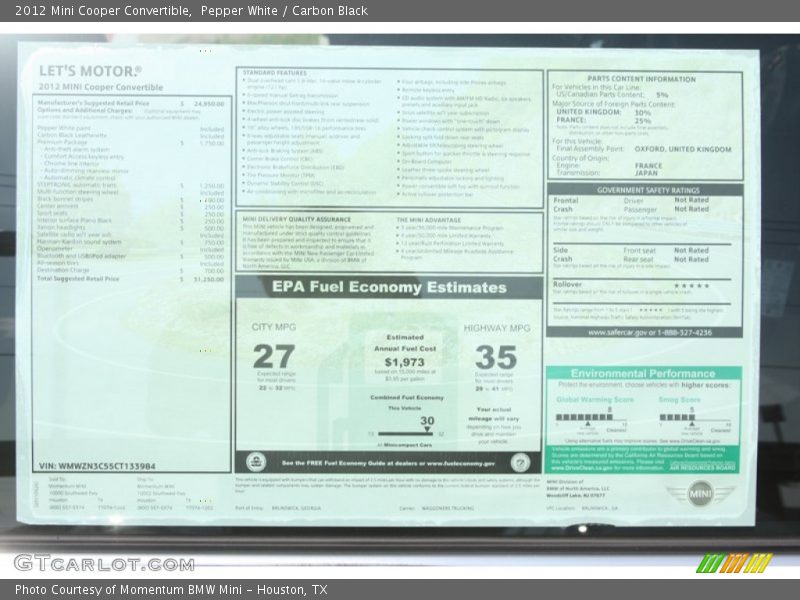This screenshot has width=800, height=600.
Task: Click the "Frontal Crash" rating label
Action: coord(566,205)
